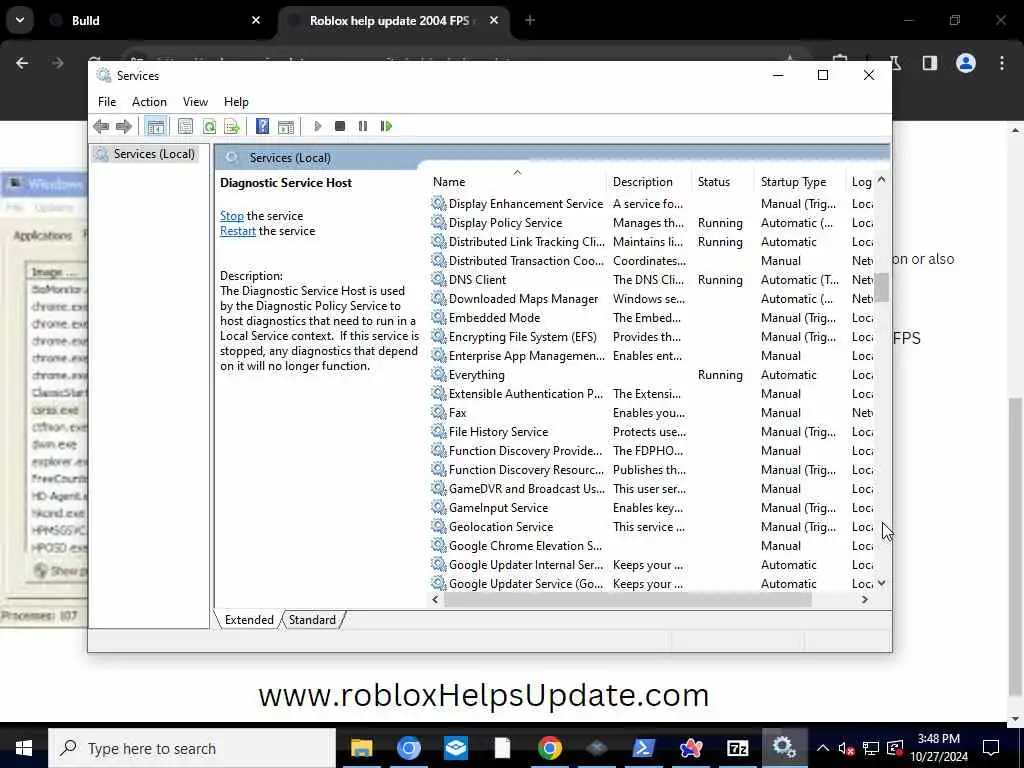Click the services list scroll-up arrow
Viewport: 1024px width, 768px height.
click(x=882, y=180)
